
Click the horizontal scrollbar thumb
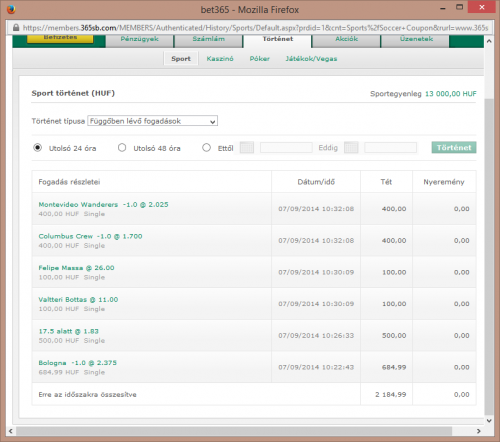[234, 431]
